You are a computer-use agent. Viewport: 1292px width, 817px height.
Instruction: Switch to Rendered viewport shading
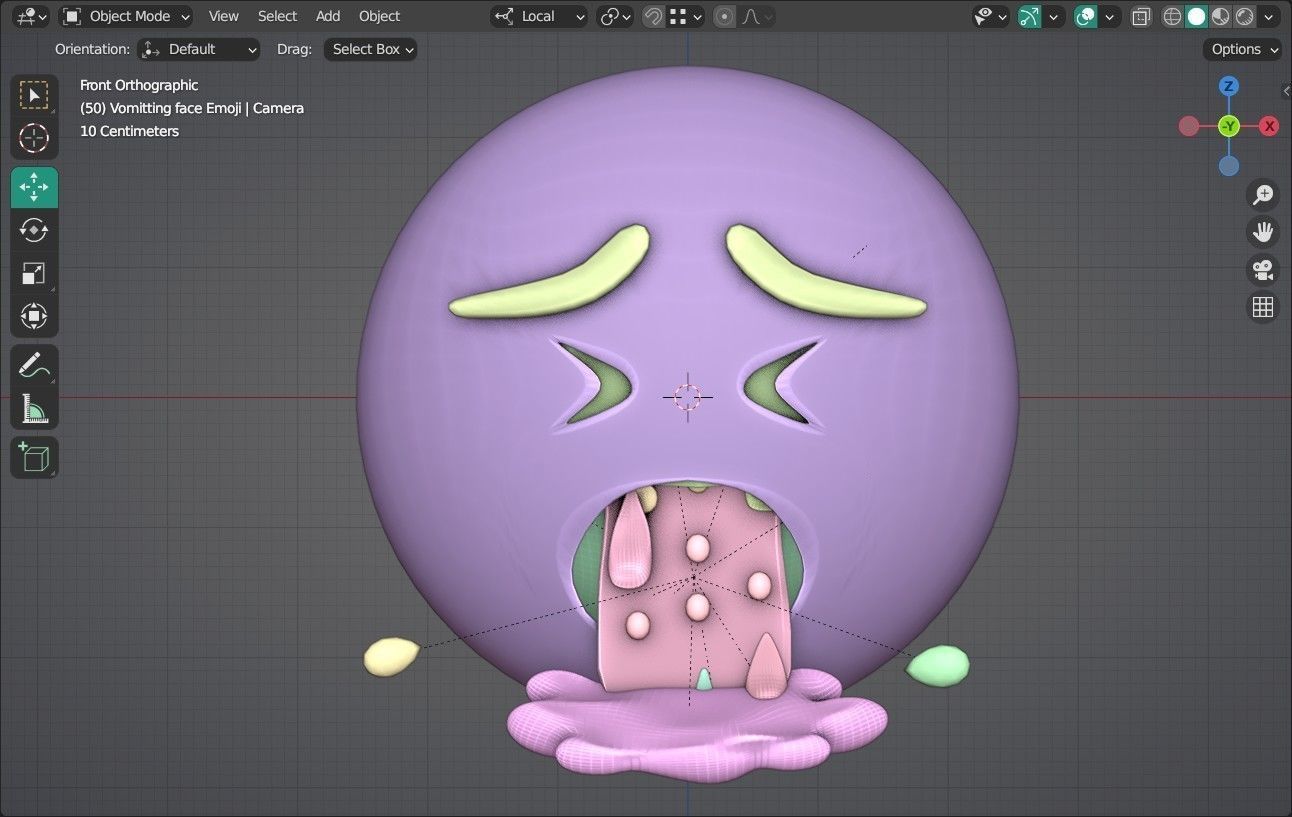click(x=1244, y=16)
